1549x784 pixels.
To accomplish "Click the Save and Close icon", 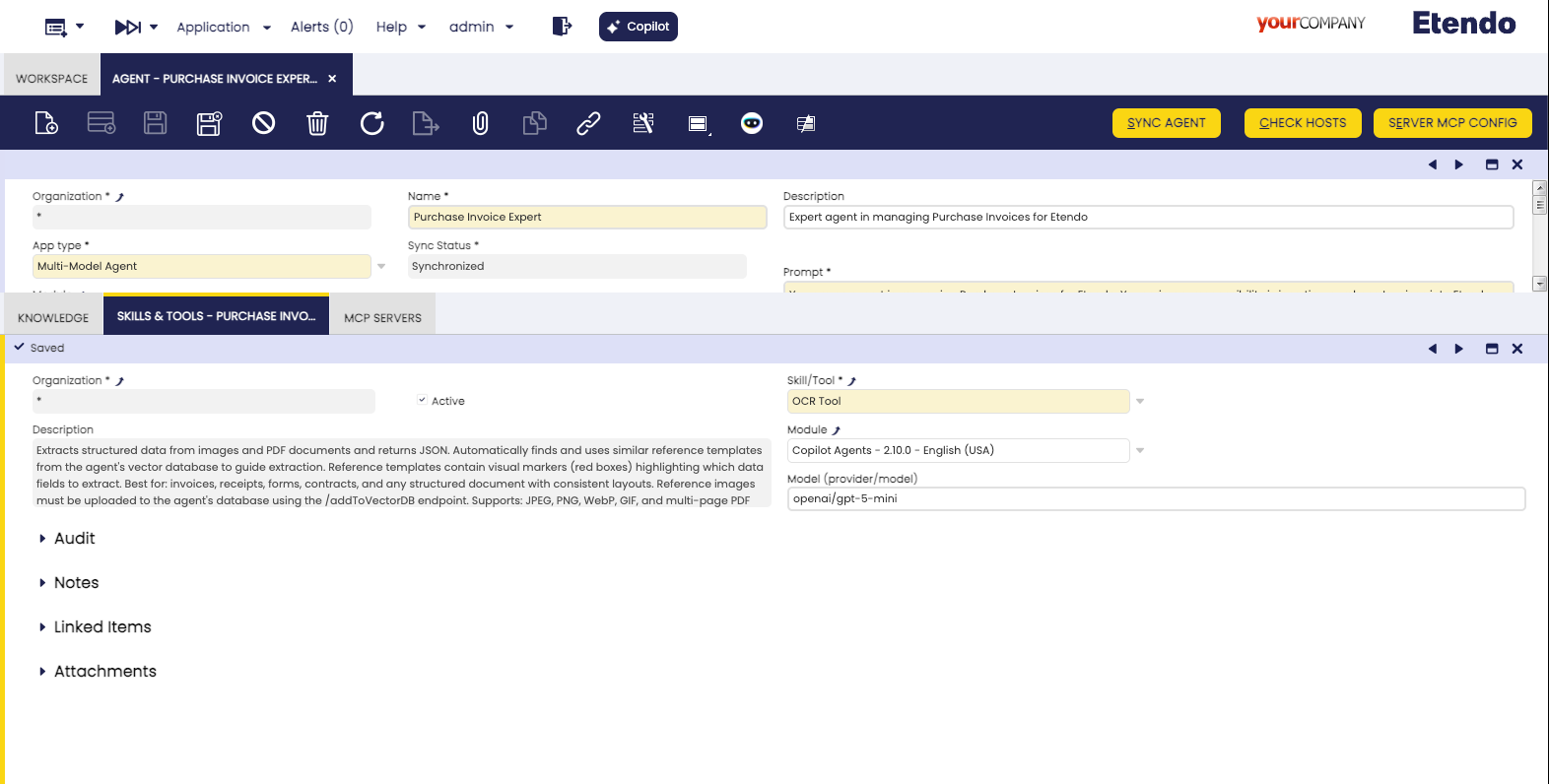I will tap(209, 123).
